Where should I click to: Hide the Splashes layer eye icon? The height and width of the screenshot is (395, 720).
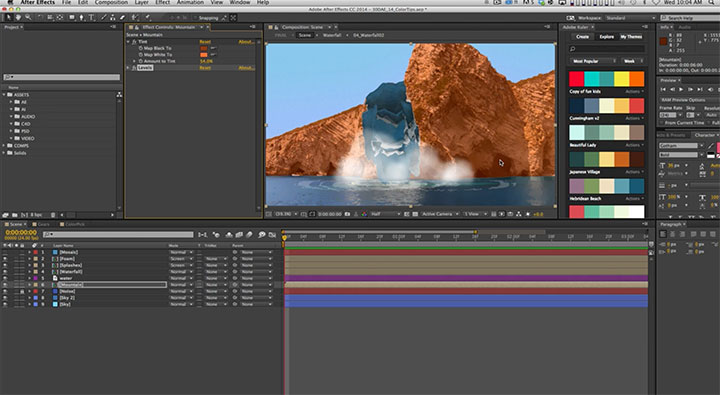(x=5, y=265)
